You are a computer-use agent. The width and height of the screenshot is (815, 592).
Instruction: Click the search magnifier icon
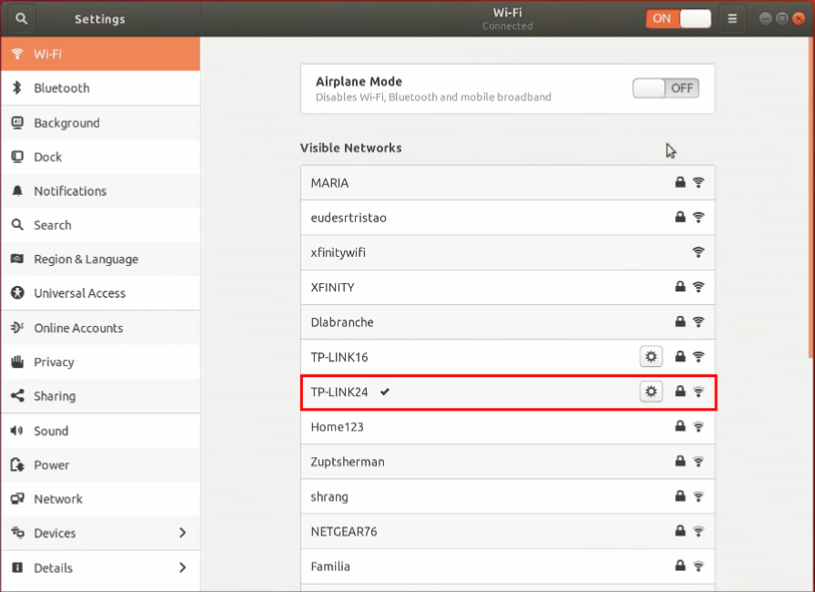coord(20,18)
